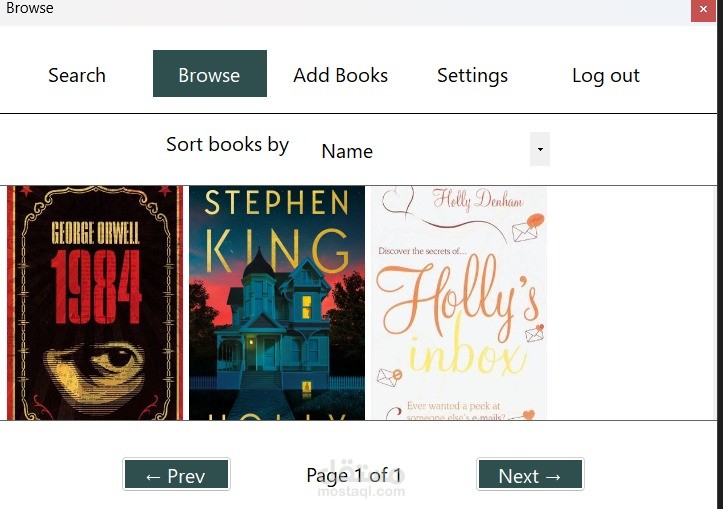This screenshot has width=723, height=509.
Task: Click the top envelope icon on Holly's Inbox
Action: [525, 232]
